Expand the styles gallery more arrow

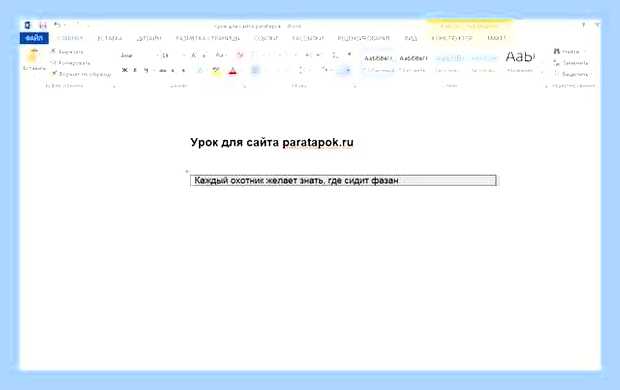tap(542, 73)
